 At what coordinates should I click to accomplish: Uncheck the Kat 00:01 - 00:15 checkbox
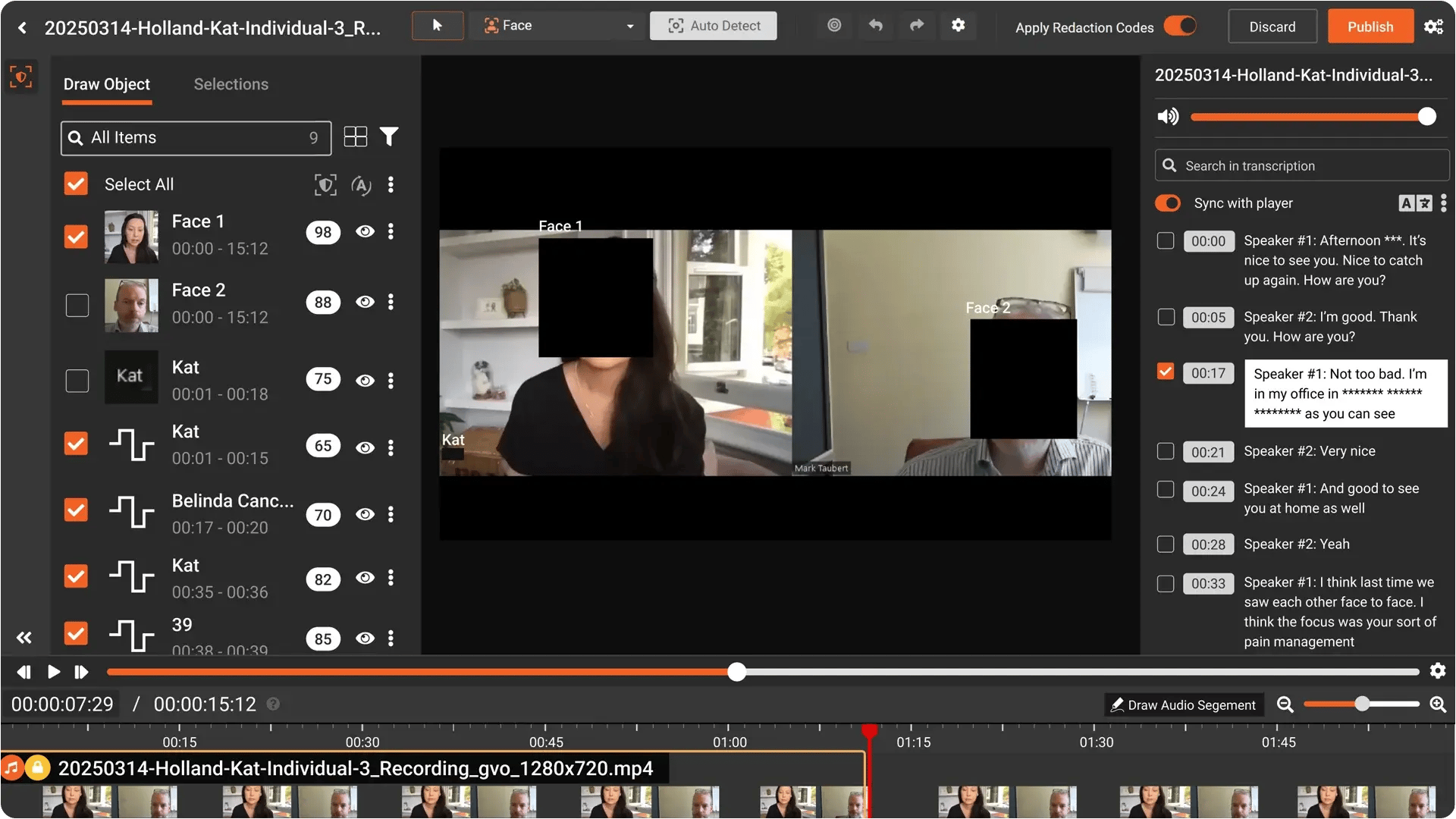(x=76, y=444)
